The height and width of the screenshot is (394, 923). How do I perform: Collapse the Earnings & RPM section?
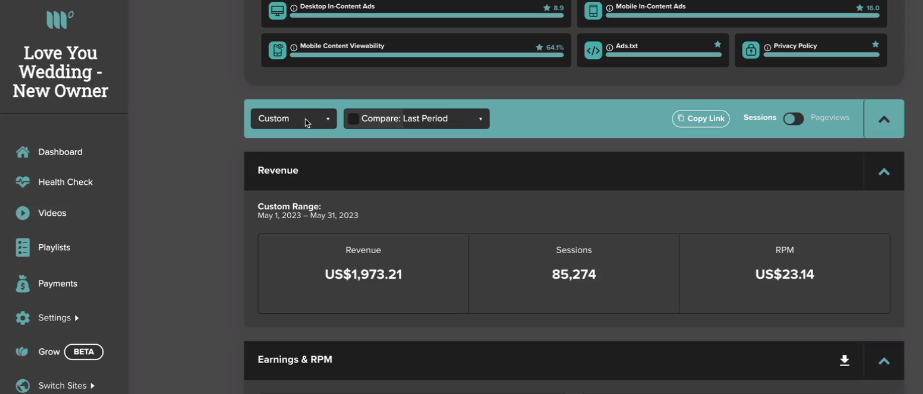[884, 361]
